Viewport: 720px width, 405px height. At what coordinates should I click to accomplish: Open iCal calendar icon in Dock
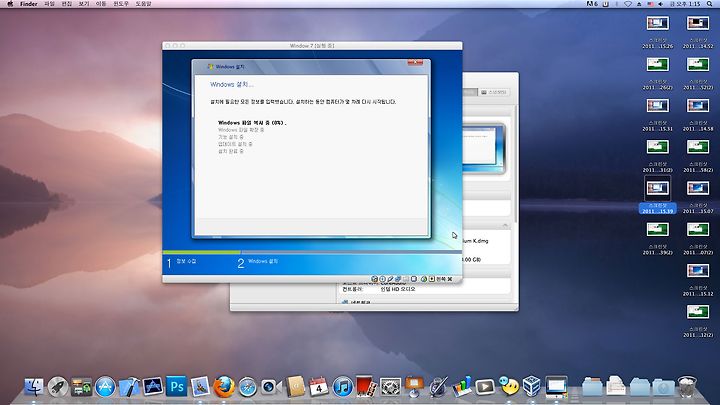pos(319,387)
